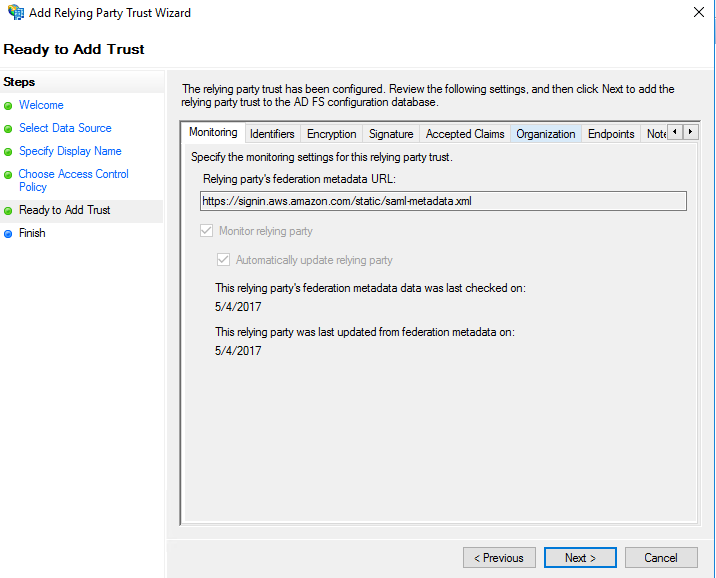
Task: Cancel the relying party trust wizard
Action: (x=661, y=558)
